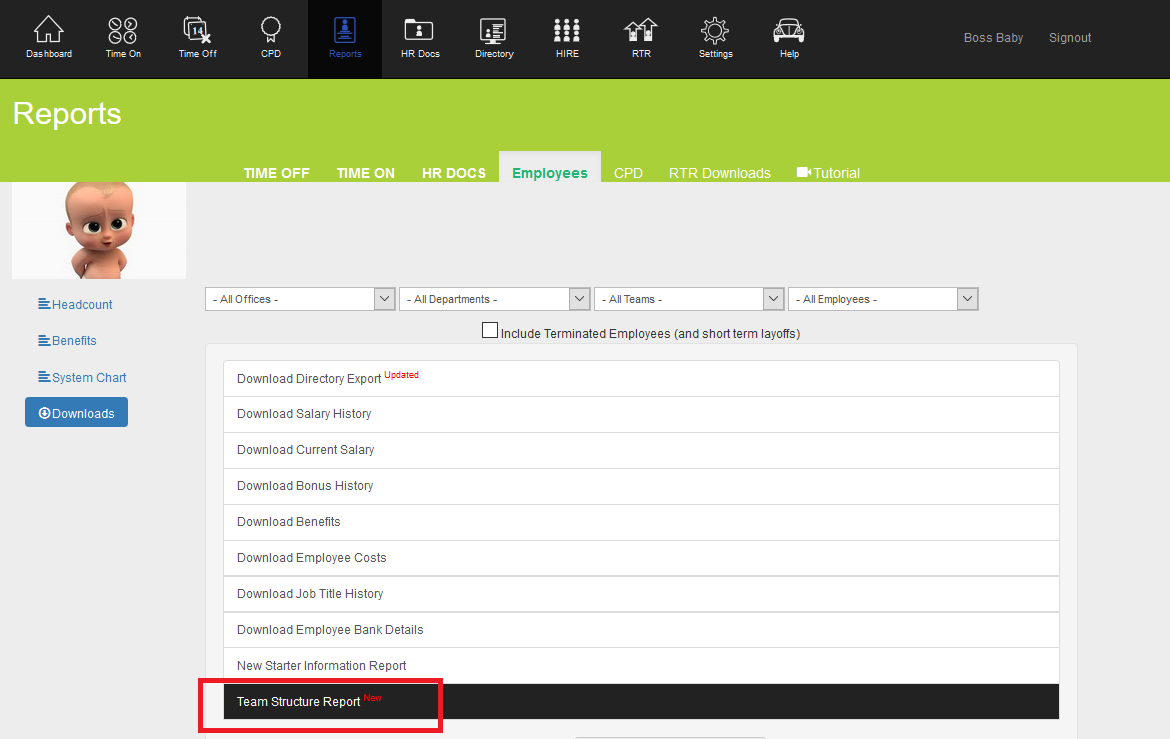Open the Directory icon
Image resolution: width=1170 pixels, height=739 pixels.
493,31
